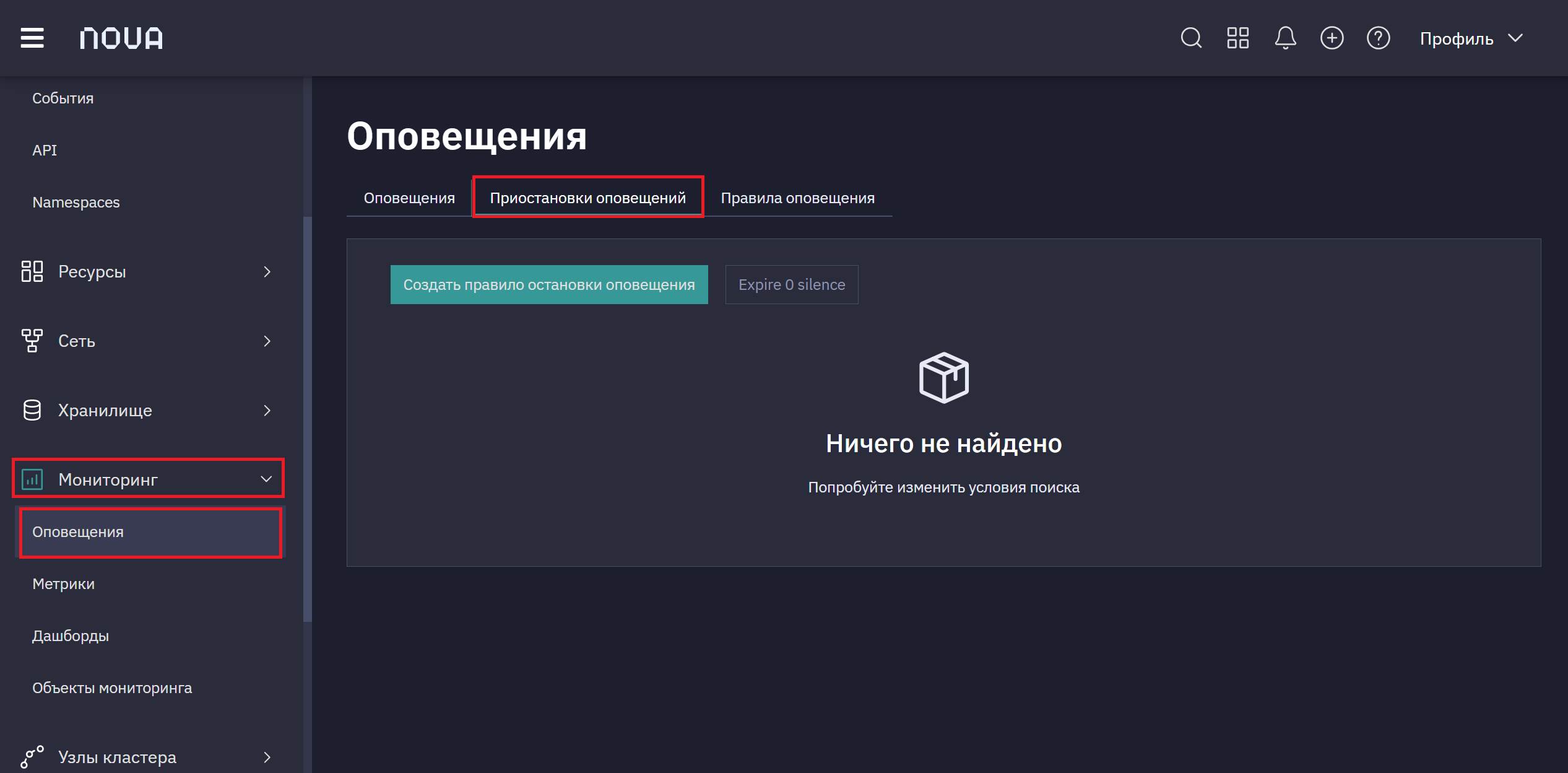
Task: Switch to the Правила оповещения tab
Action: [x=797, y=198]
